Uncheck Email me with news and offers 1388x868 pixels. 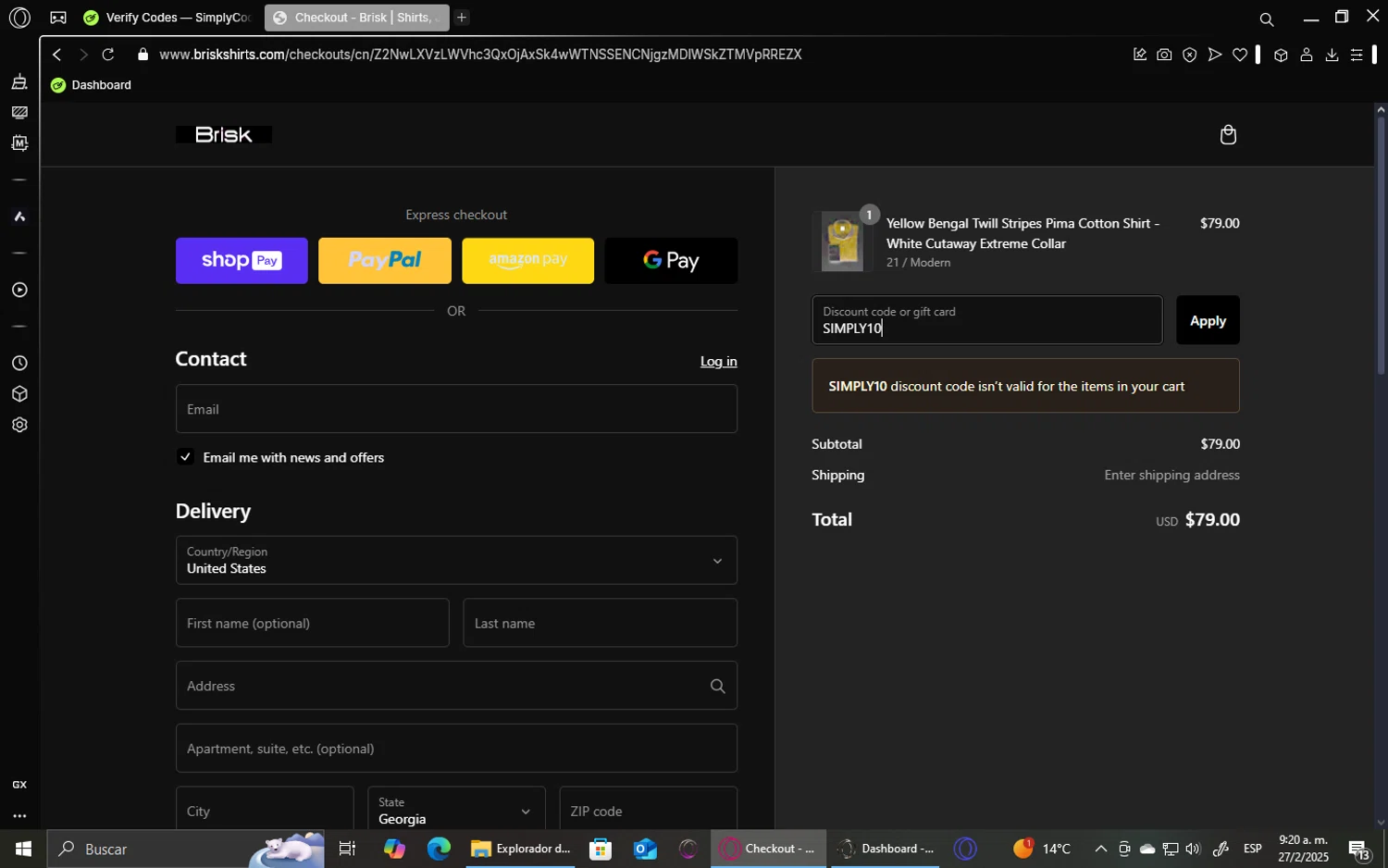(x=186, y=457)
